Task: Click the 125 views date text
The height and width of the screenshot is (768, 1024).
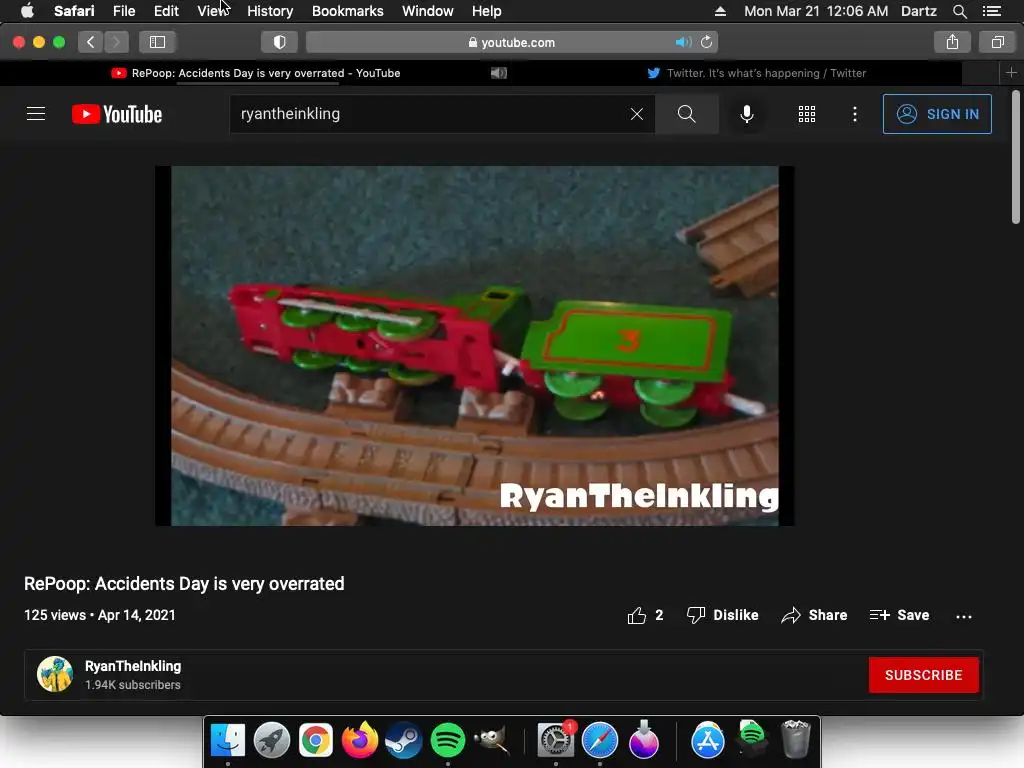Action: tap(100, 615)
